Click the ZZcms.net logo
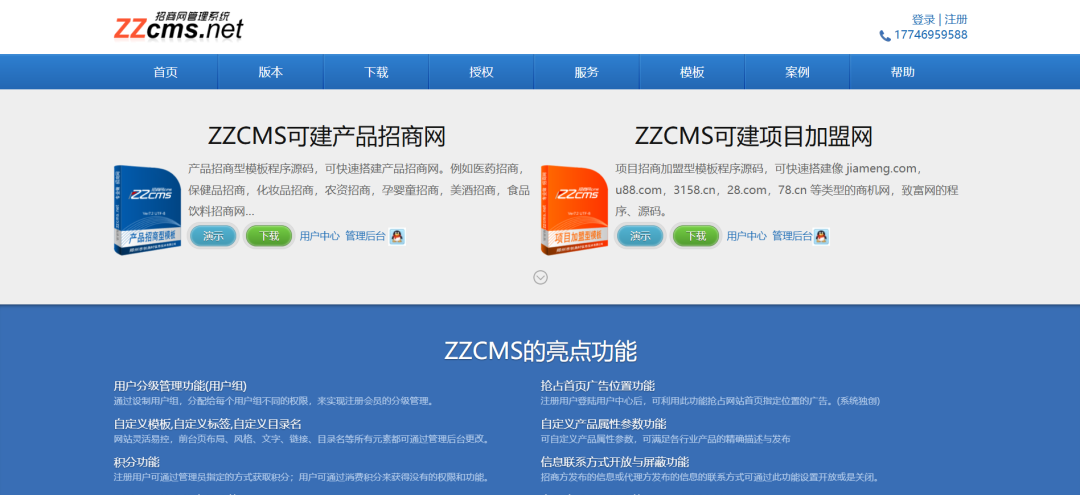This screenshot has width=1080, height=495. (178, 25)
